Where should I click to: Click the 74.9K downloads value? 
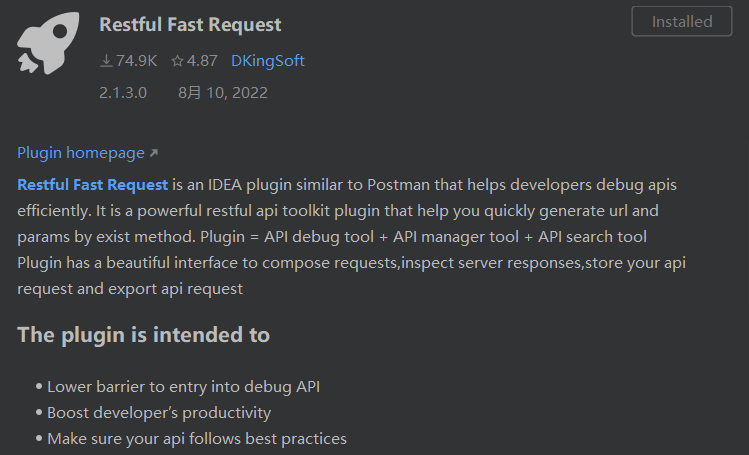(136, 61)
